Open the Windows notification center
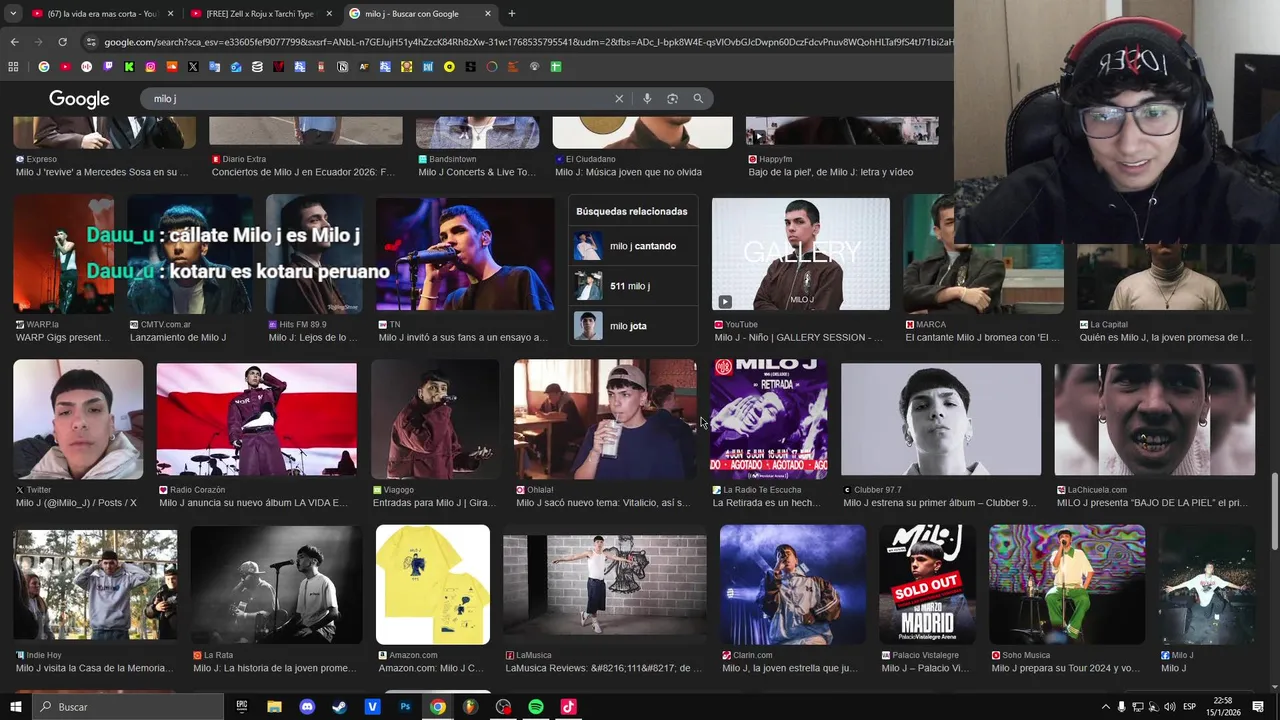The height and width of the screenshot is (720, 1280). (1258, 707)
